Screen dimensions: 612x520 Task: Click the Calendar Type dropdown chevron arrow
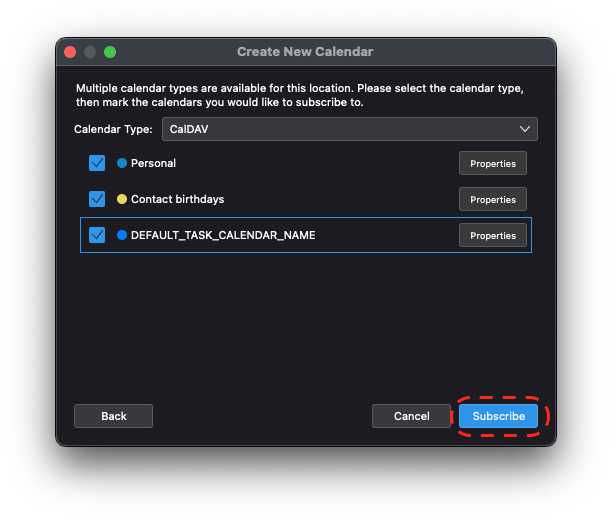click(x=525, y=129)
